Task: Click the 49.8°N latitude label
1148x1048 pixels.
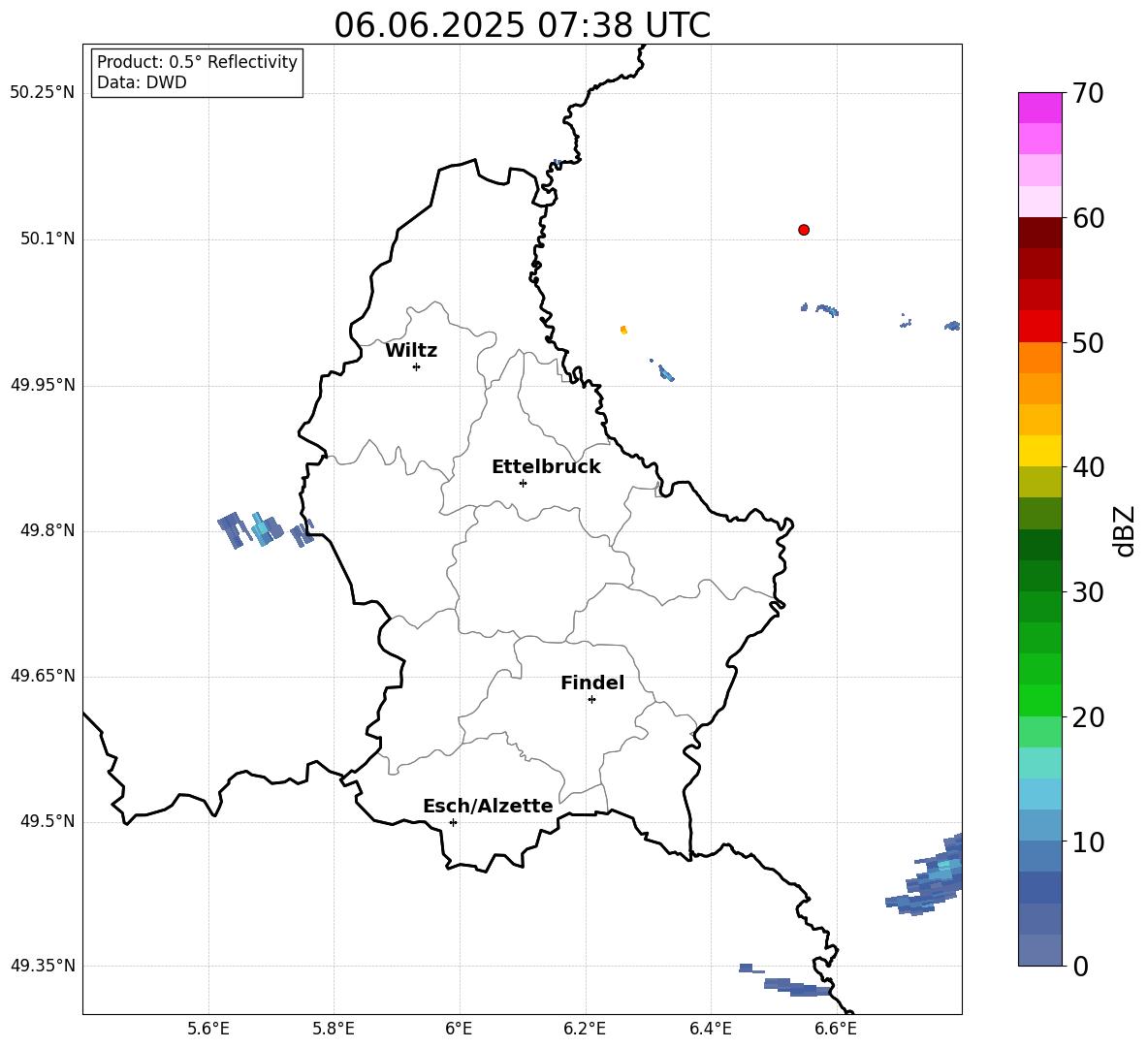Action: (x=48, y=530)
